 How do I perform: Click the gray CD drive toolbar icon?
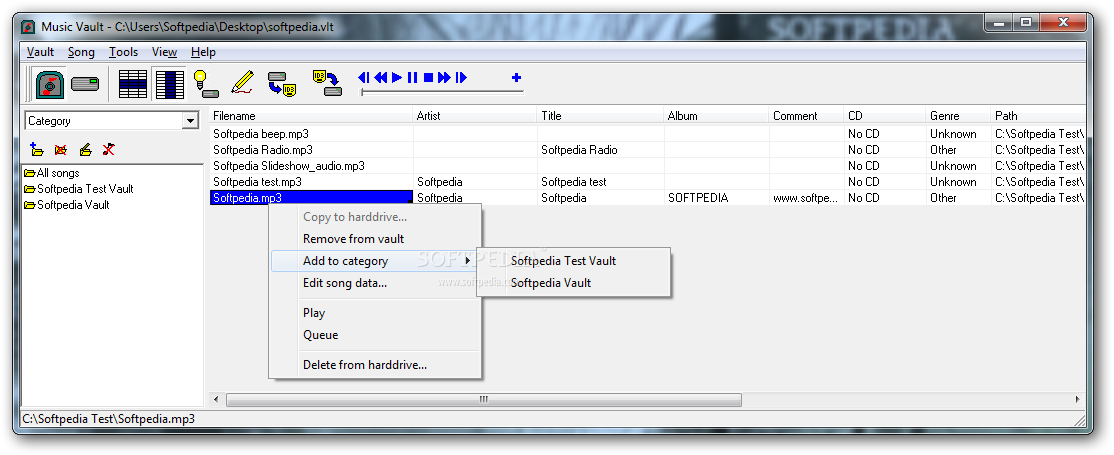point(85,84)
